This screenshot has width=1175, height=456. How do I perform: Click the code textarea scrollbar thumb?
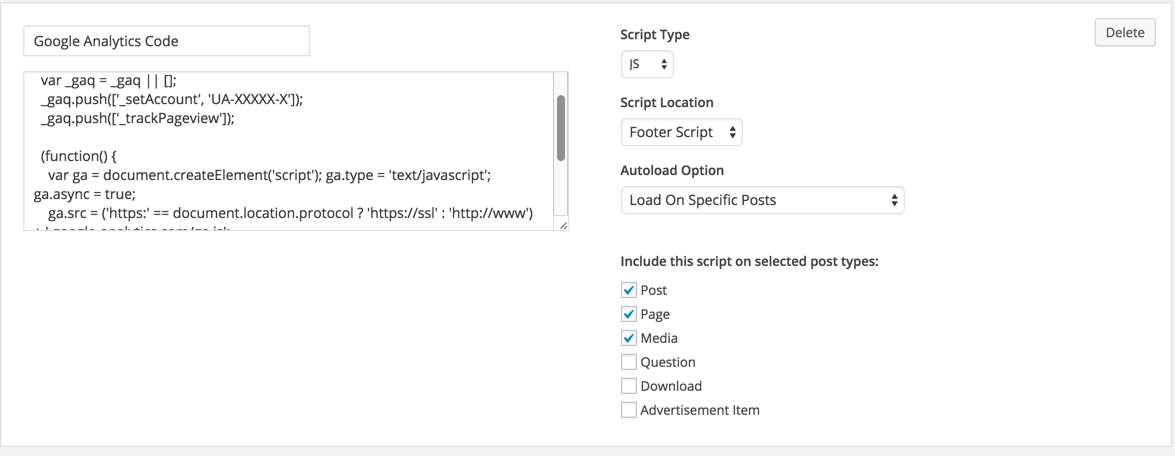561,128
